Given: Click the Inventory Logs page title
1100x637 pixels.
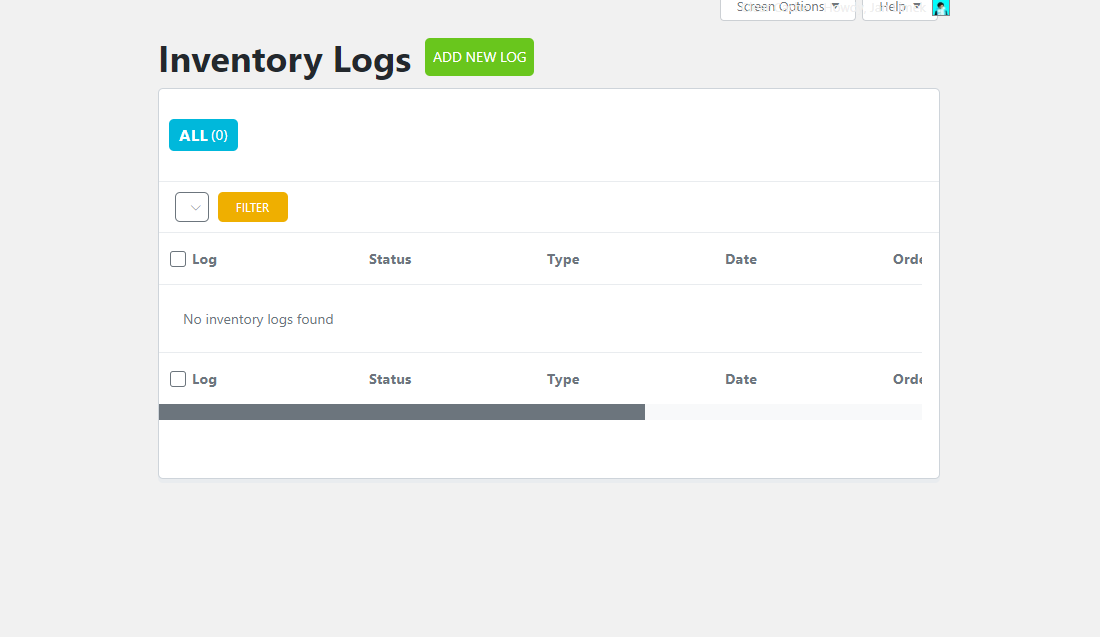Looking at the screenshot, I should [285, 59].
